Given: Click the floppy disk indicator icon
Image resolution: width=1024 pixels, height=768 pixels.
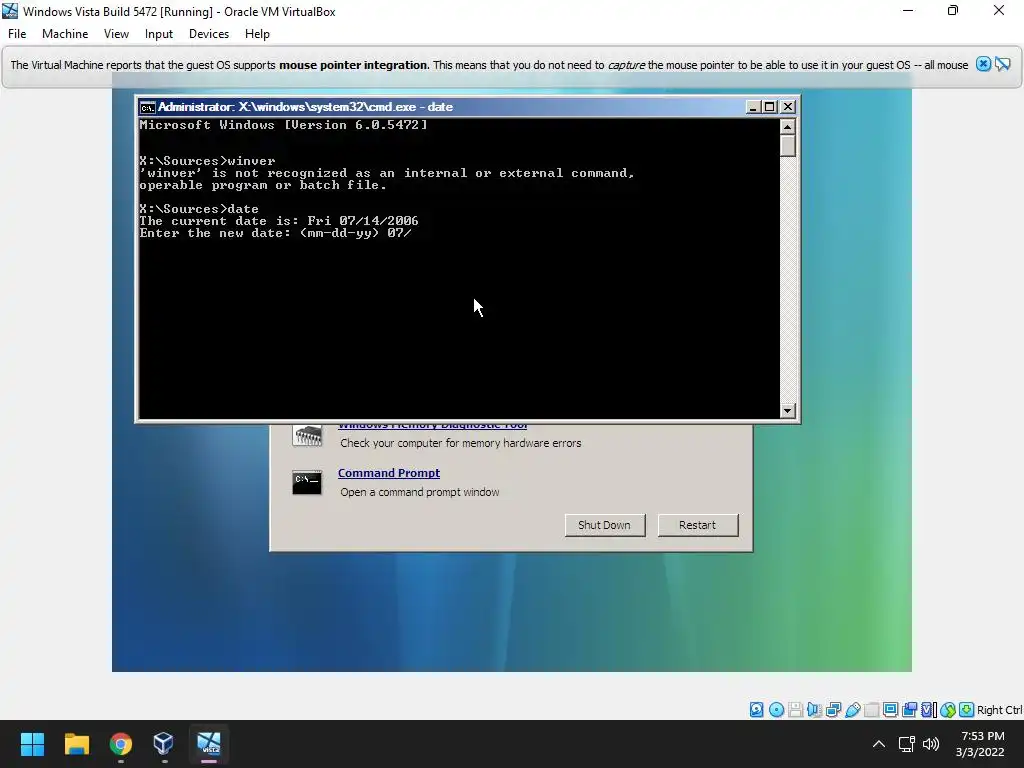Looking at the screenshot, I should click(795, 710).
